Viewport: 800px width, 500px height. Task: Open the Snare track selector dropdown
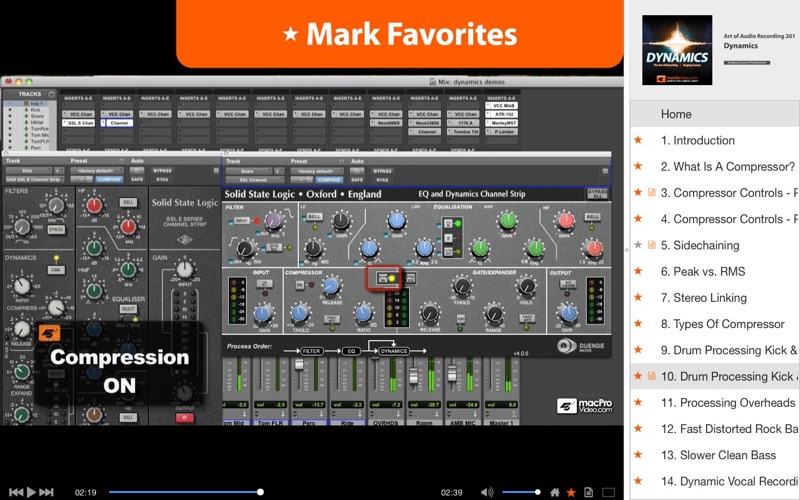tap(249, 171)
